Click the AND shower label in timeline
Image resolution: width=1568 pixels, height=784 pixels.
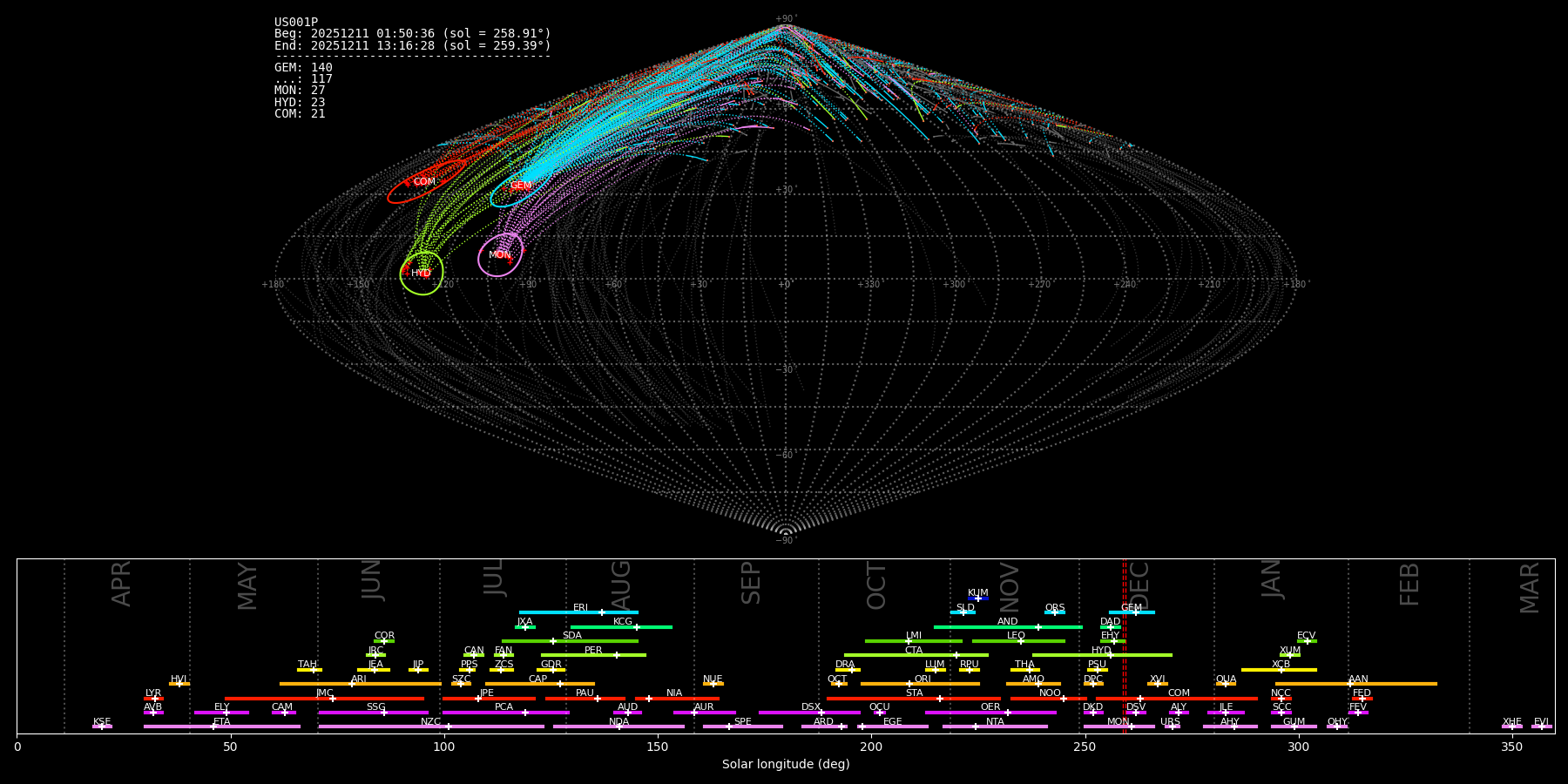(x=1008, y=622)
